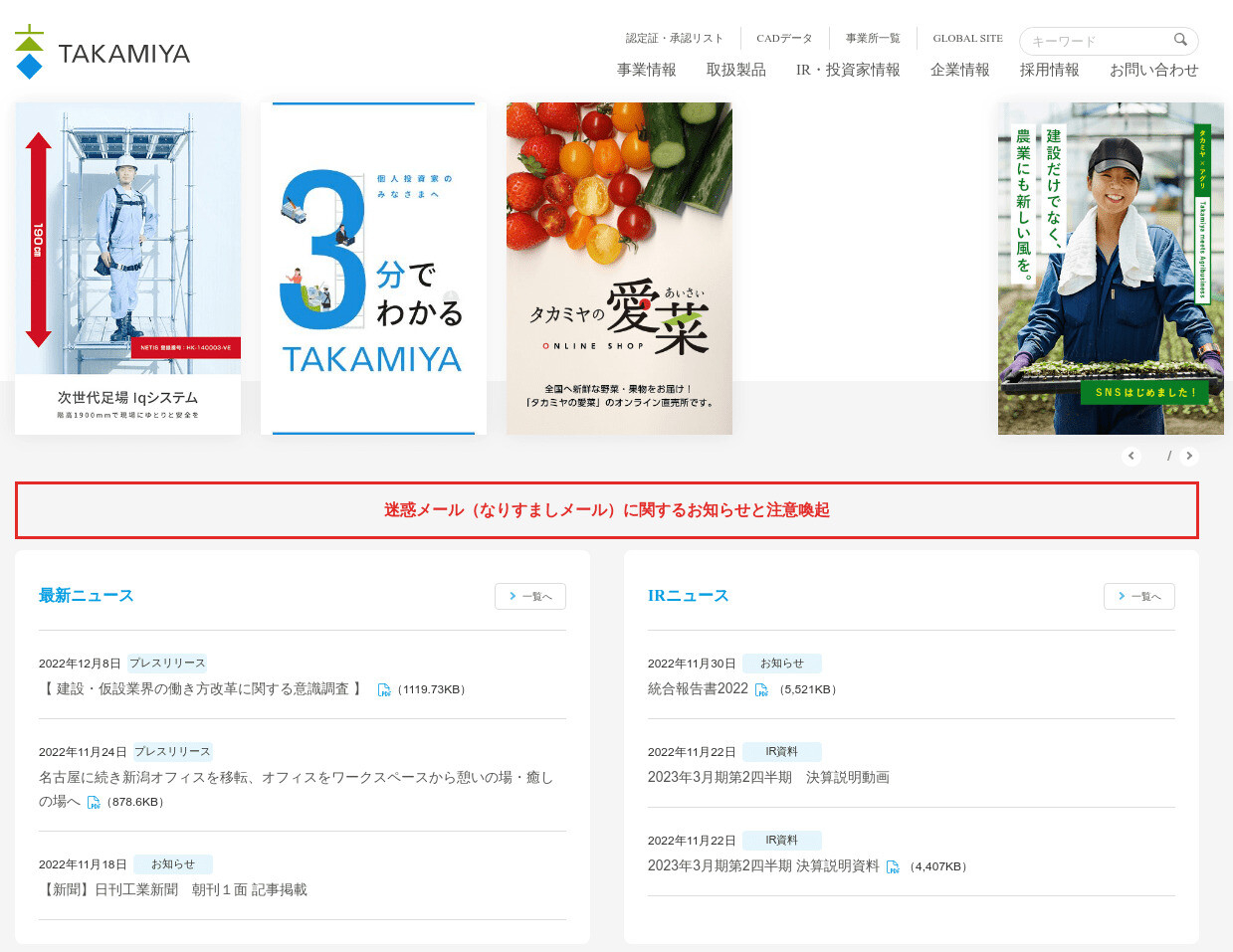Open 決算説明資料 link
The height and width of the screenshot is (952, 1233).
(x=763, y=865)
